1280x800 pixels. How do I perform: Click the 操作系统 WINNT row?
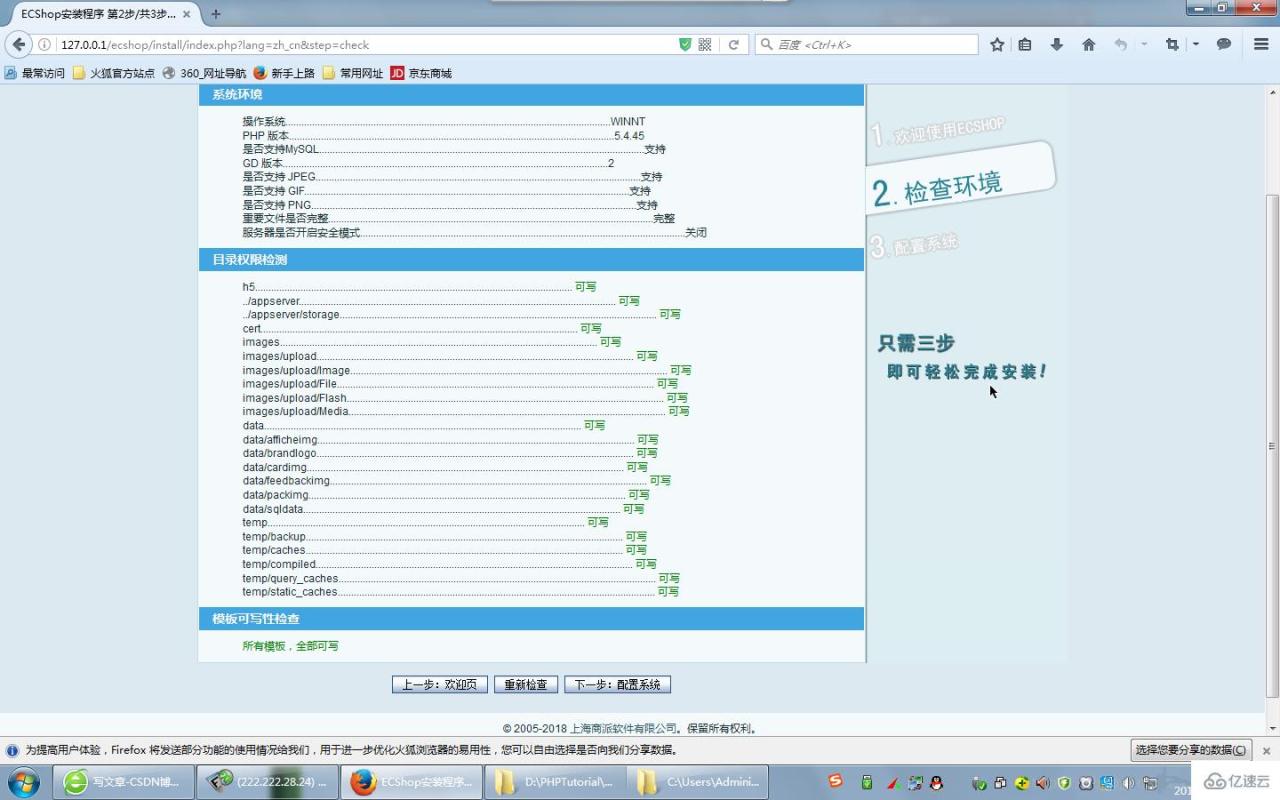click(x=444, y=122)
